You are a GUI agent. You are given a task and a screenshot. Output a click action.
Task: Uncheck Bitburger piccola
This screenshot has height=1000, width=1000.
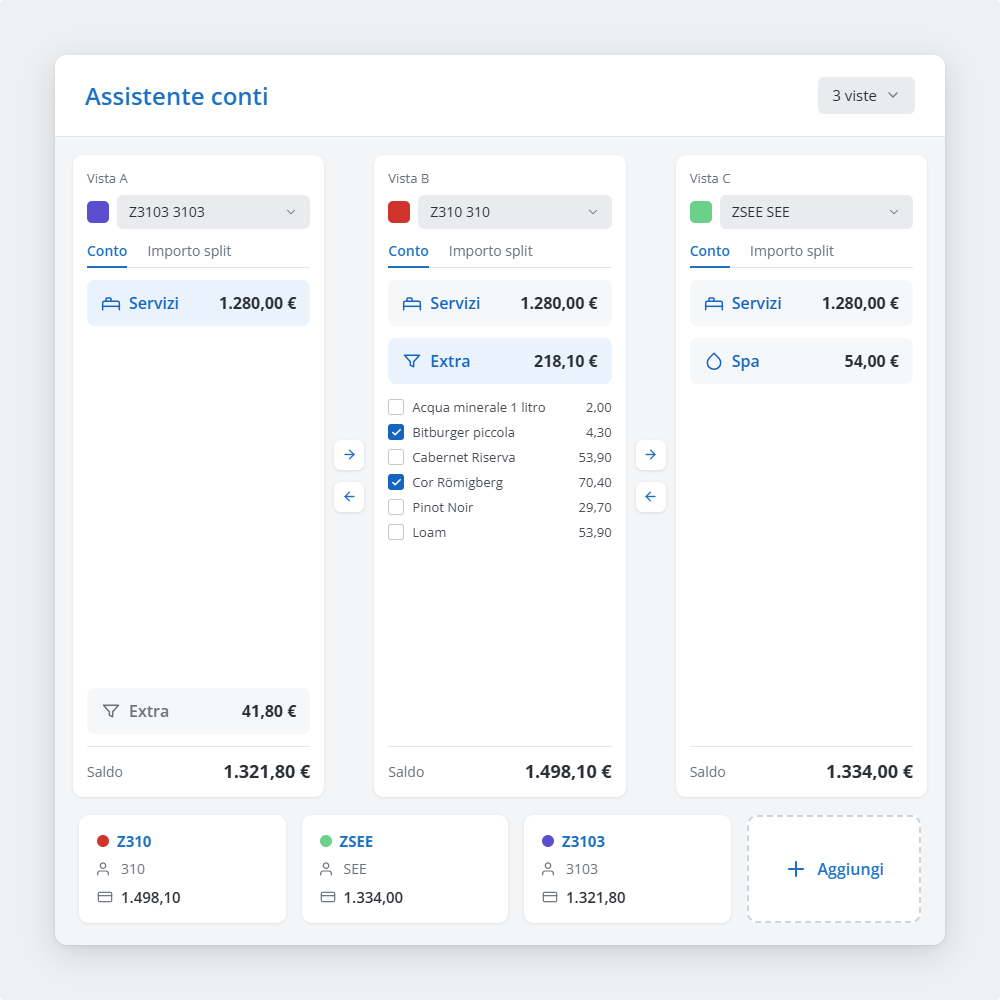396,432
